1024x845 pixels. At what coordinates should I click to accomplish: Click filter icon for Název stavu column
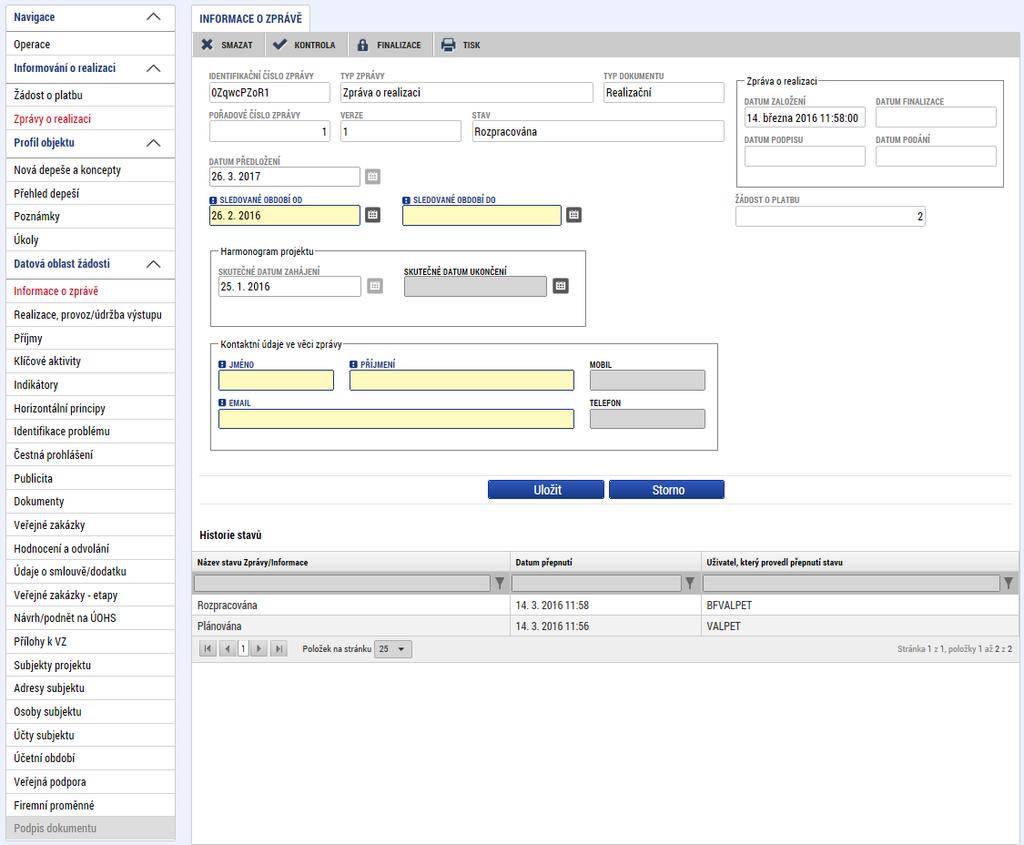click(500, 582)
